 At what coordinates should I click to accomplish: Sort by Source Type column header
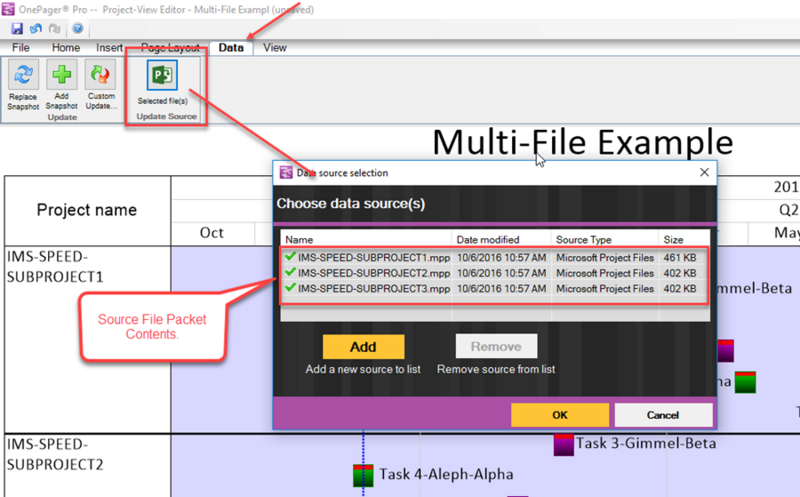pyautogui.click(x=605, y=239)
